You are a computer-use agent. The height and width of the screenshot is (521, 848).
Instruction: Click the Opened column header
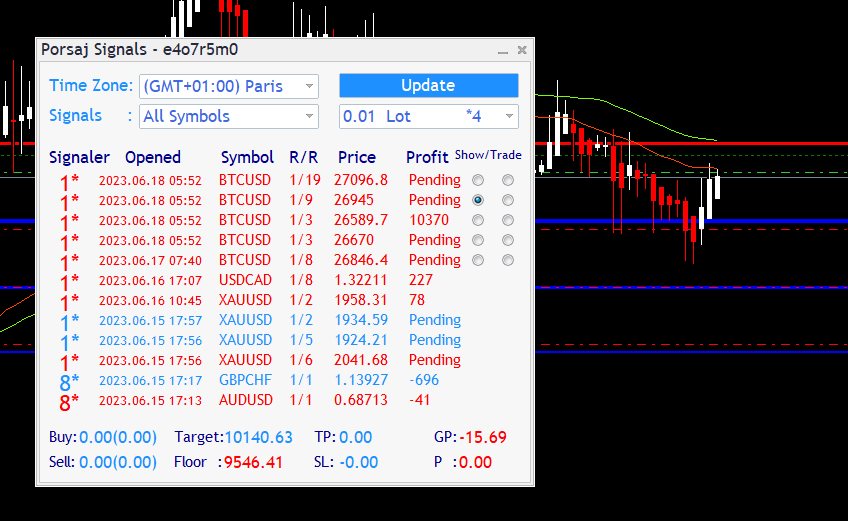(153, 157)
